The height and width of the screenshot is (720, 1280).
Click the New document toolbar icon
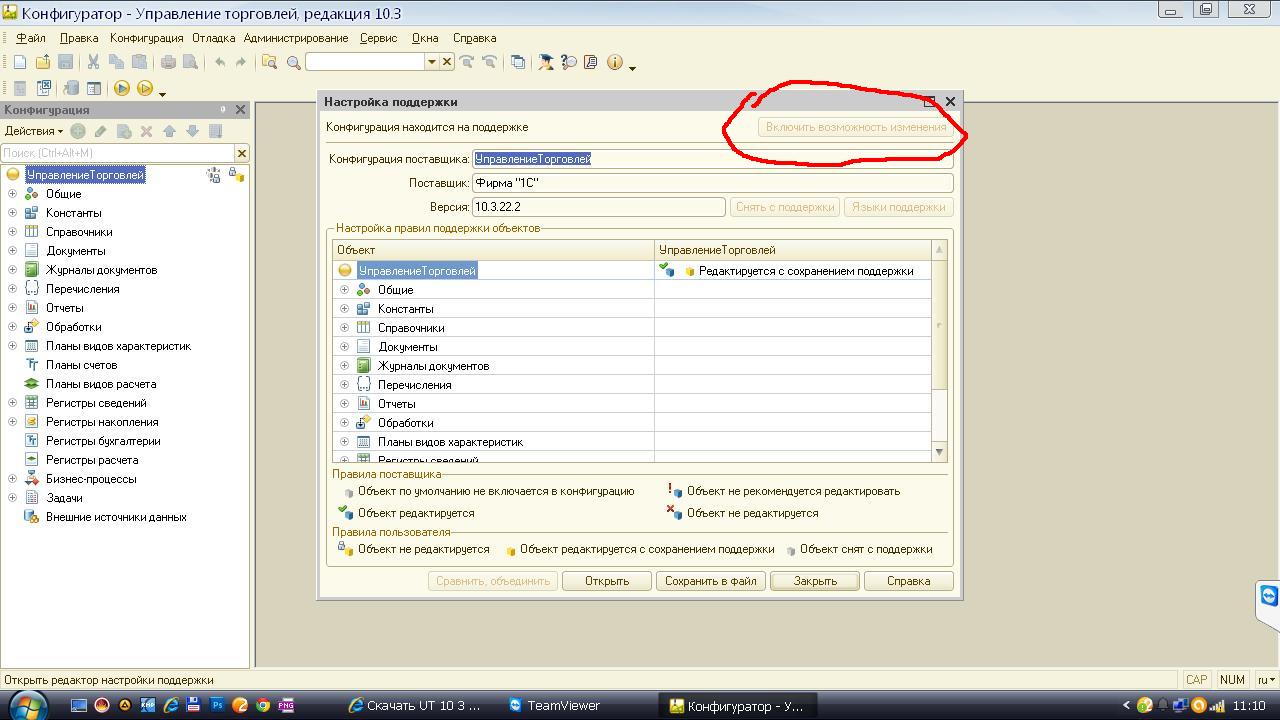(20, 62)
